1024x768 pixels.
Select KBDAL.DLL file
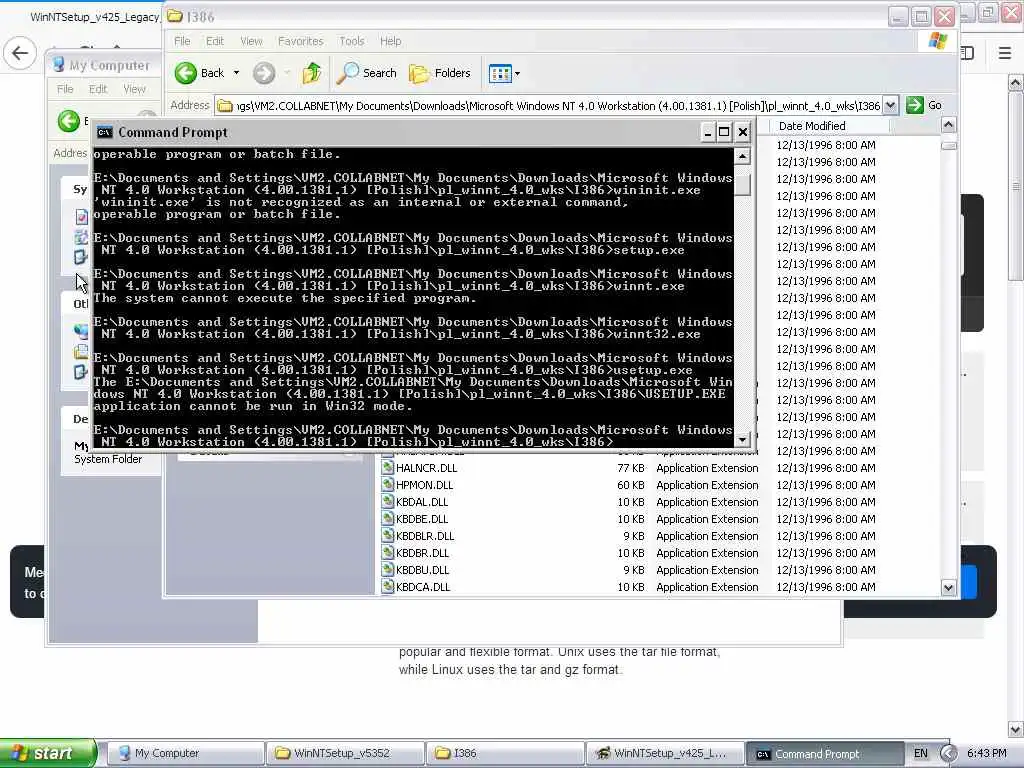(422, 502)
